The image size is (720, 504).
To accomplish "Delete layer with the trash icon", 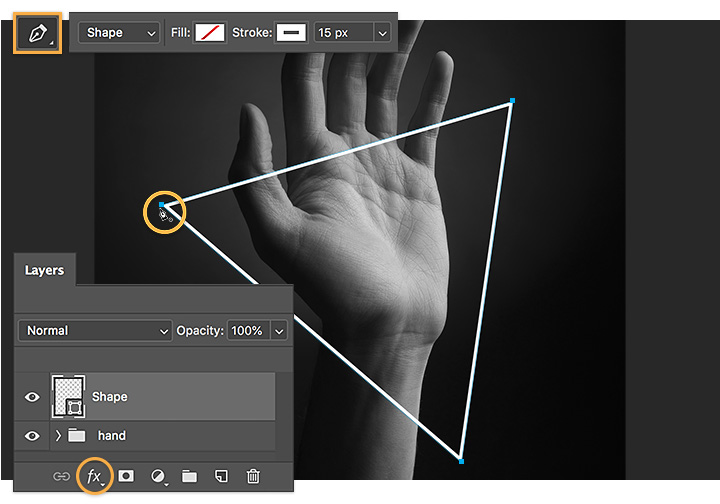I will (253, 476).
